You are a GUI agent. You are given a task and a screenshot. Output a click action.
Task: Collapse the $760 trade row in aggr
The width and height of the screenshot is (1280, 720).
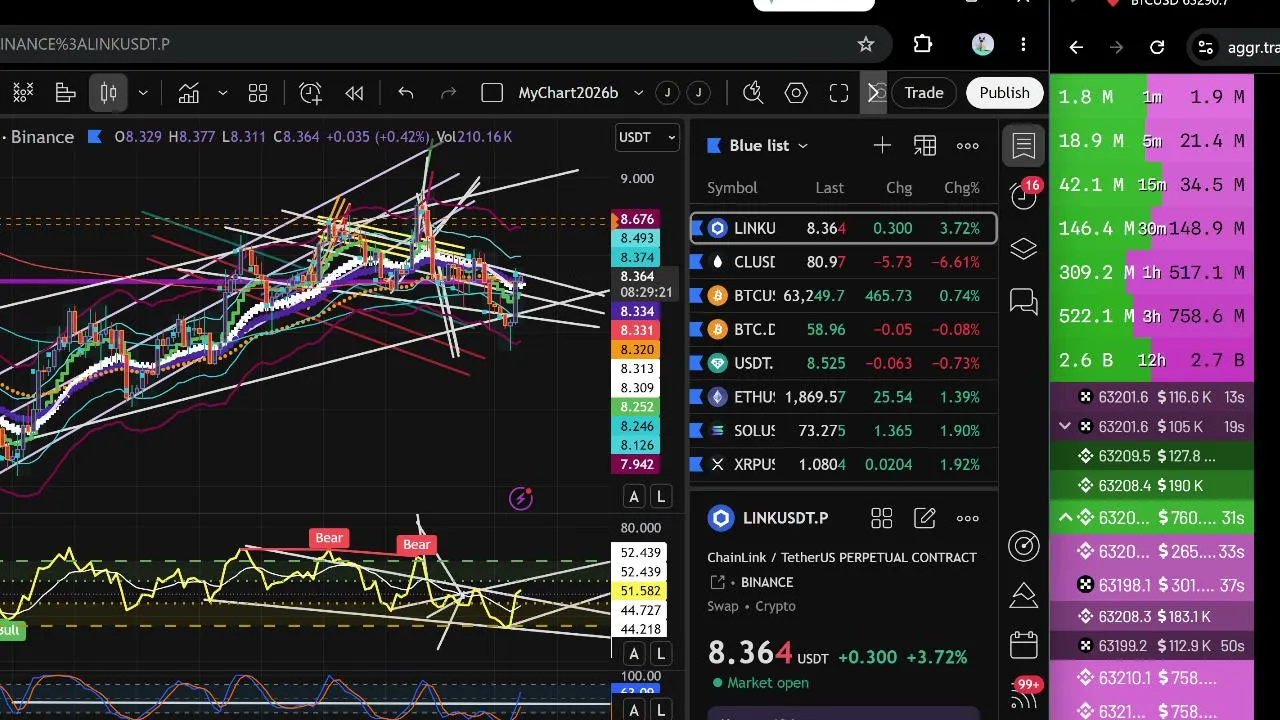tap(1065, 517)
